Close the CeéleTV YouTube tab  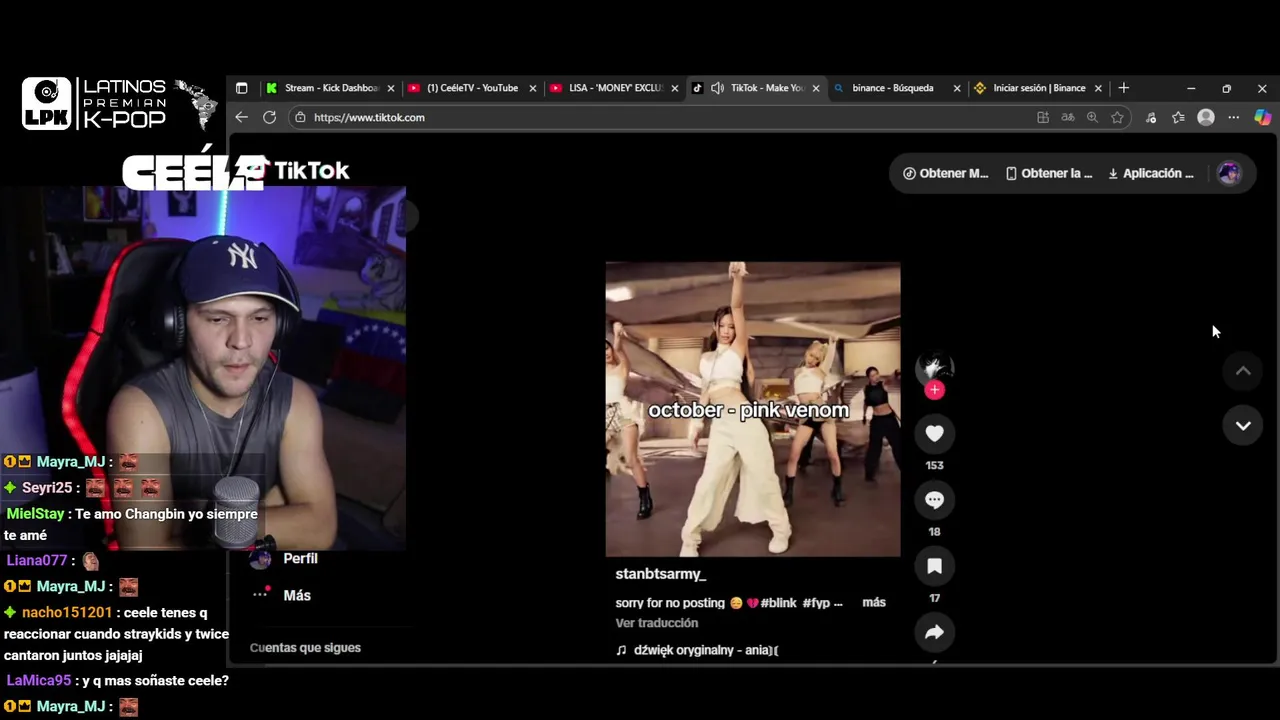(533, 88)
